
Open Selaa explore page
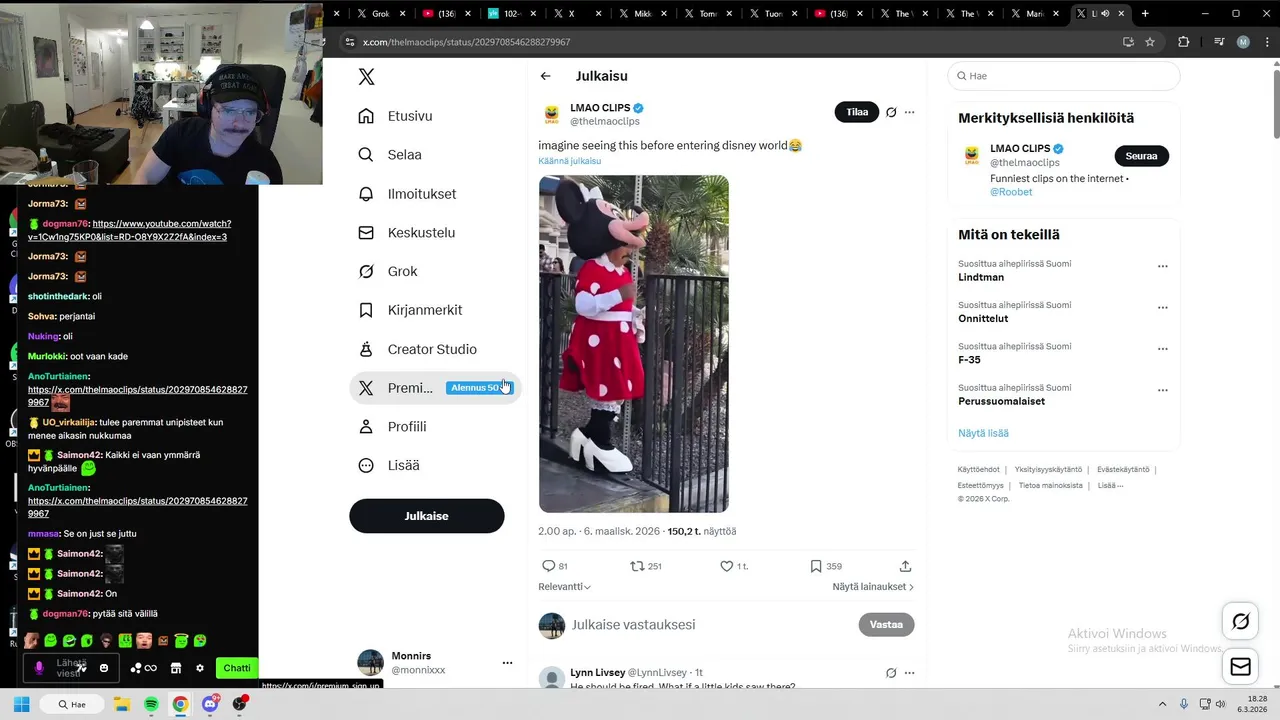point(390,155)
